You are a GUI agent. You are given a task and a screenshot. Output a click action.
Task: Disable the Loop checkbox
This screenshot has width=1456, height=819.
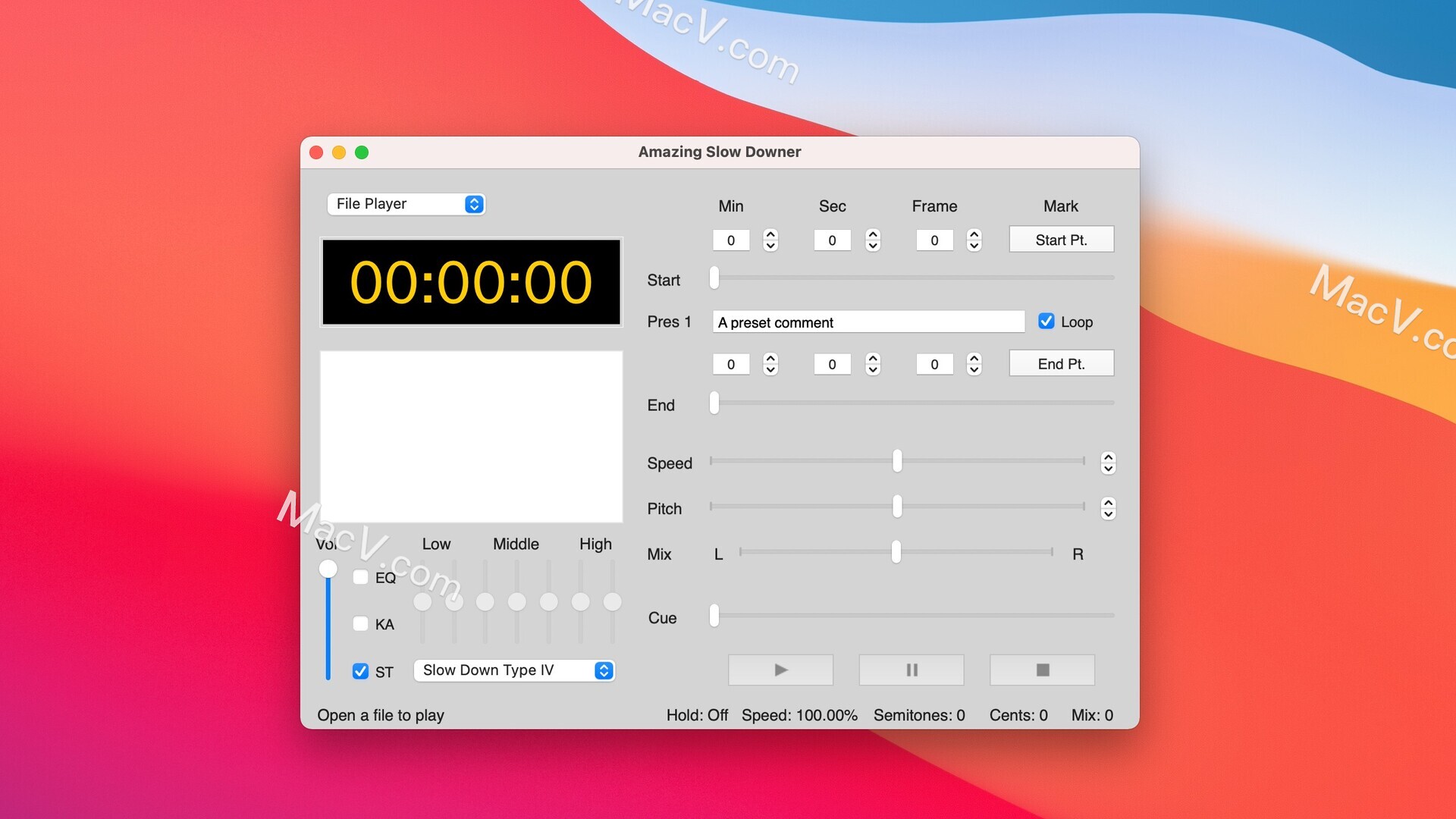(1046, 322)
